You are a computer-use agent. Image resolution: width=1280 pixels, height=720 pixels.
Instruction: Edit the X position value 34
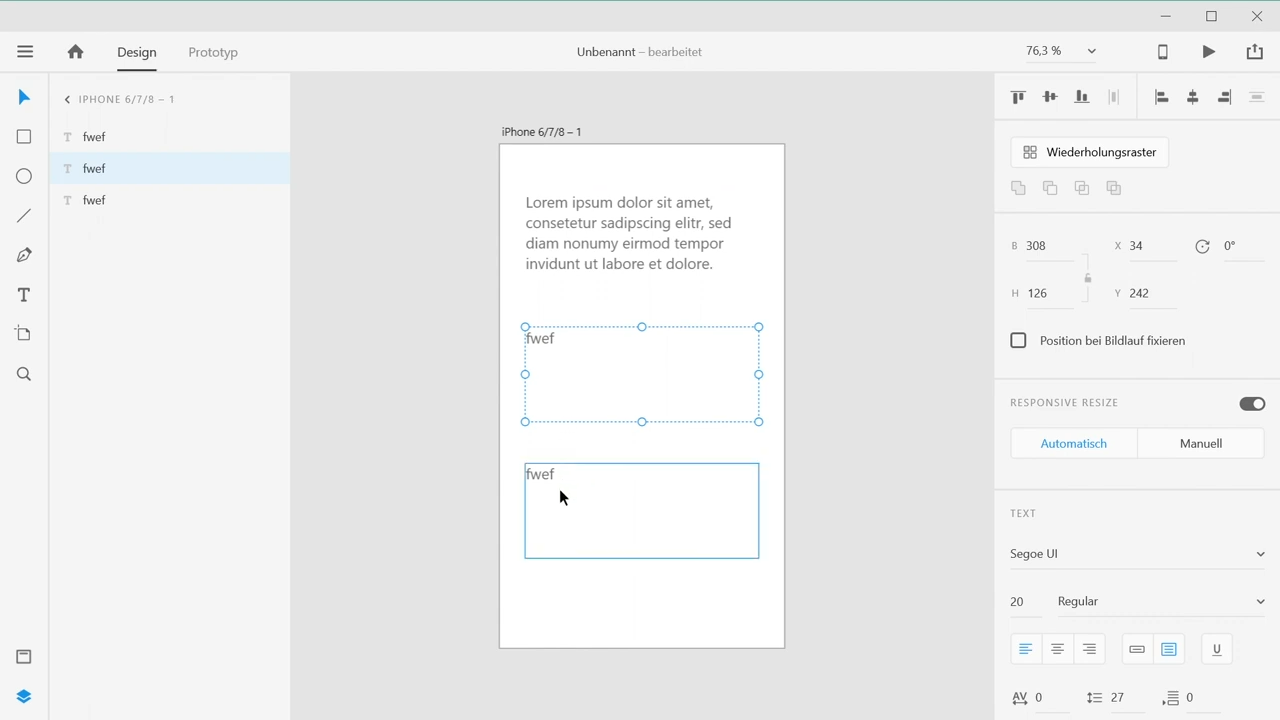(1152, 246)
